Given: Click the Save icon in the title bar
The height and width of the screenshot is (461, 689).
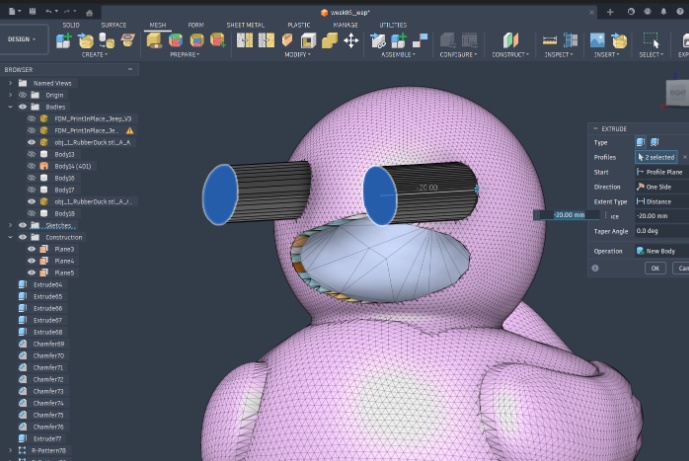Looking at the screenshot, I should click(32, 11).
